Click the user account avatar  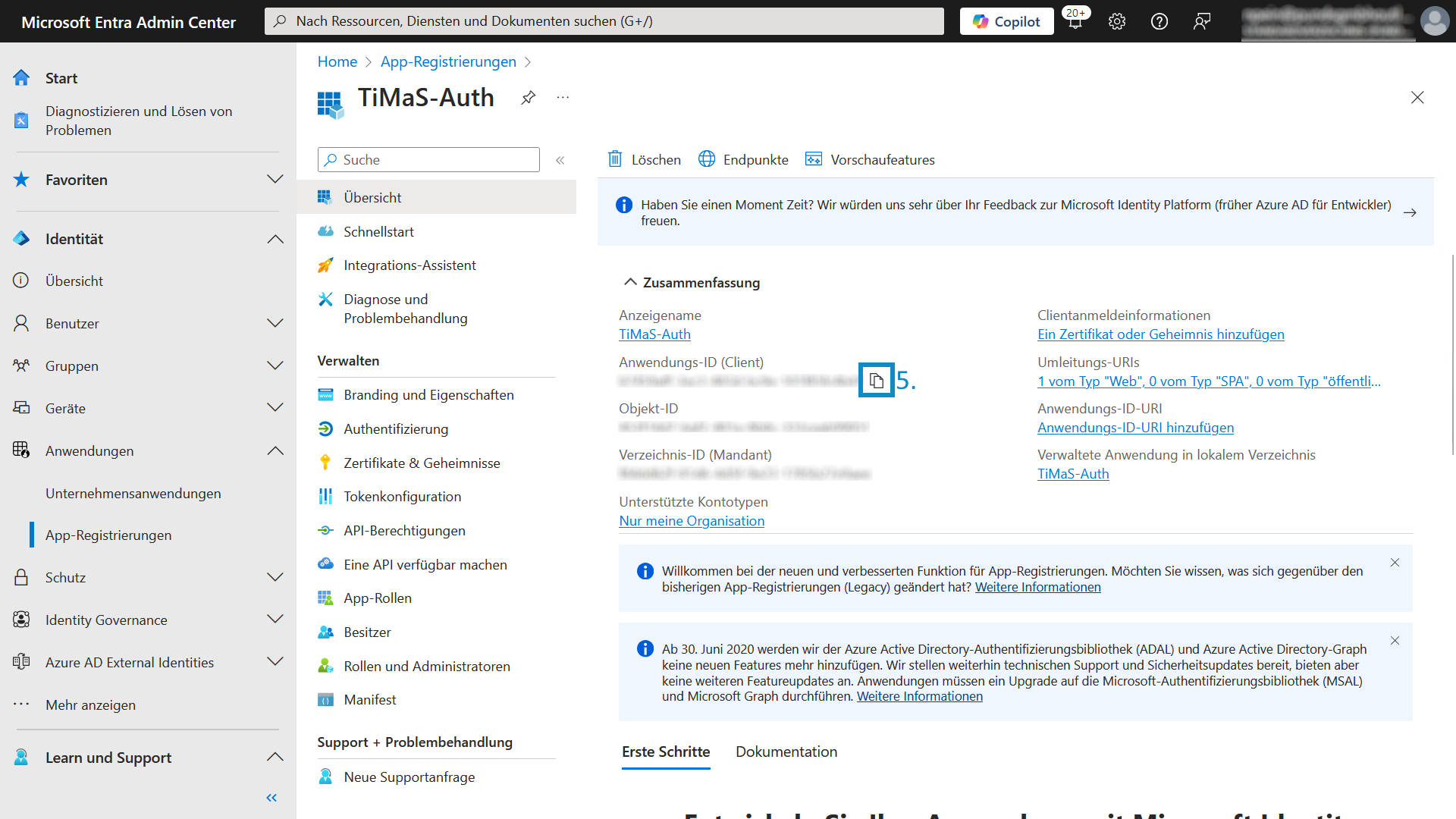(x=1434, y=21)
